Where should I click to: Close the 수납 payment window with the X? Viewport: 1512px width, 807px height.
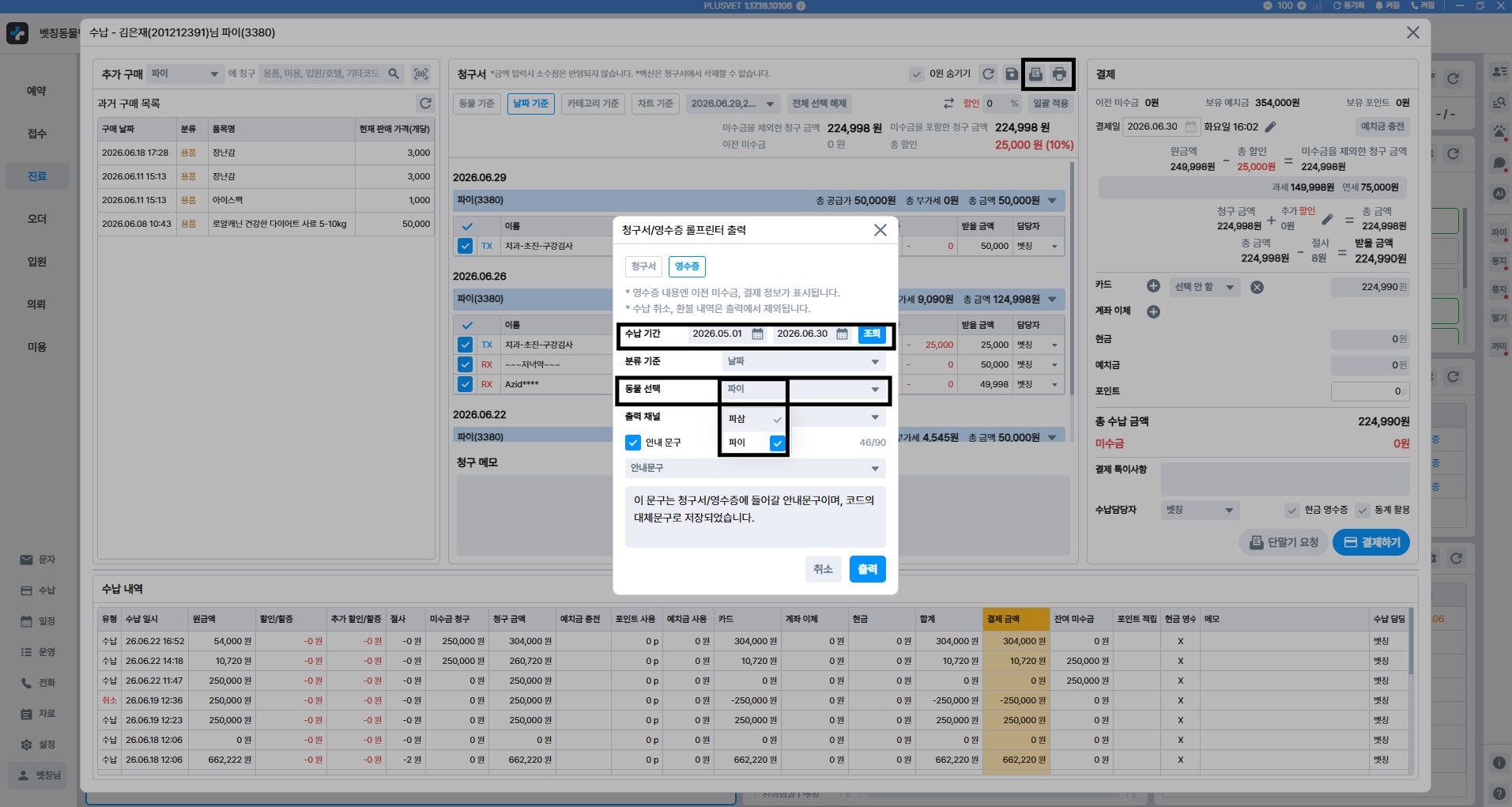coord(1412,32)
